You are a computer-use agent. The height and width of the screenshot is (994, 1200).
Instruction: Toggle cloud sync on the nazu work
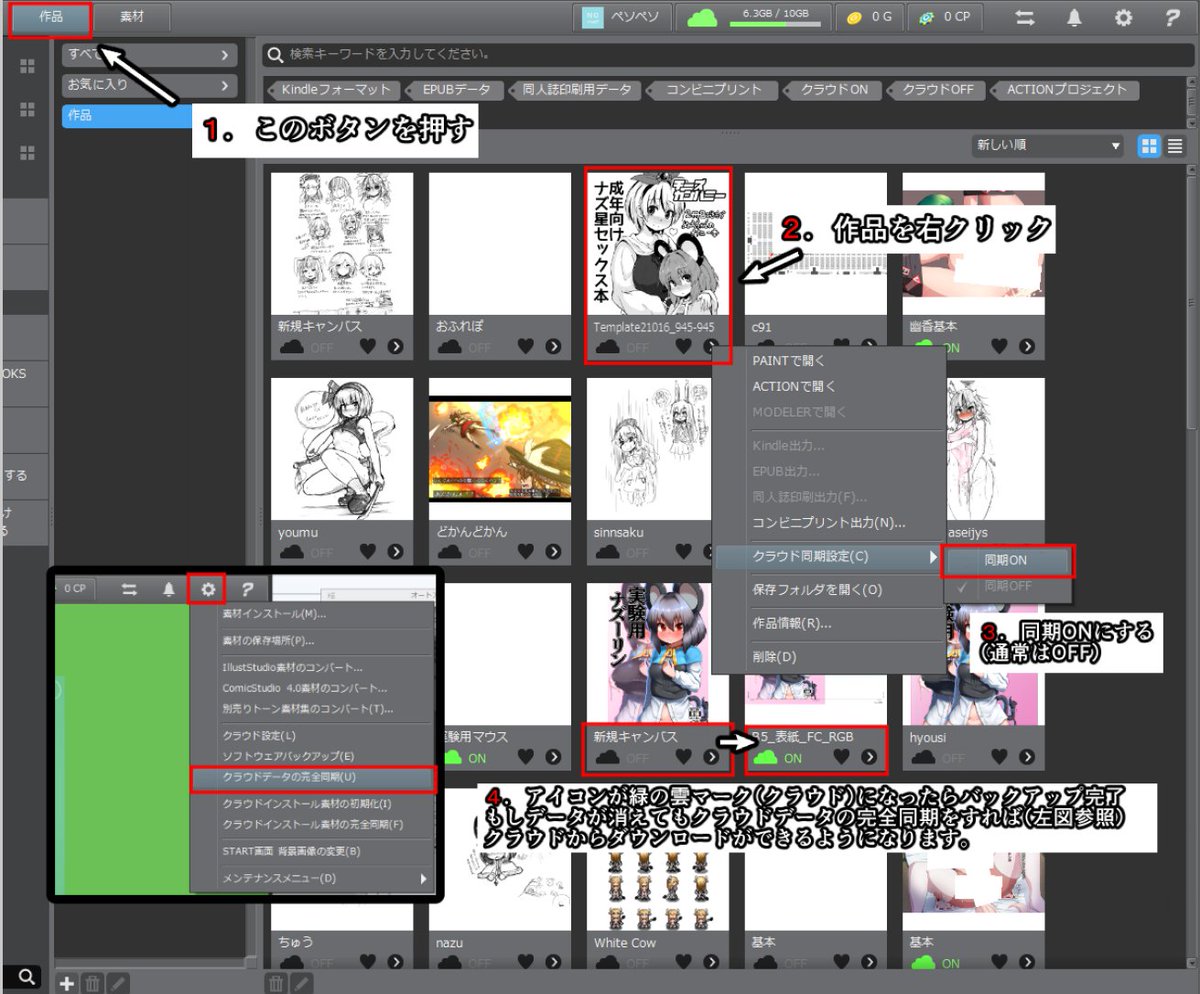pos(463,963)
